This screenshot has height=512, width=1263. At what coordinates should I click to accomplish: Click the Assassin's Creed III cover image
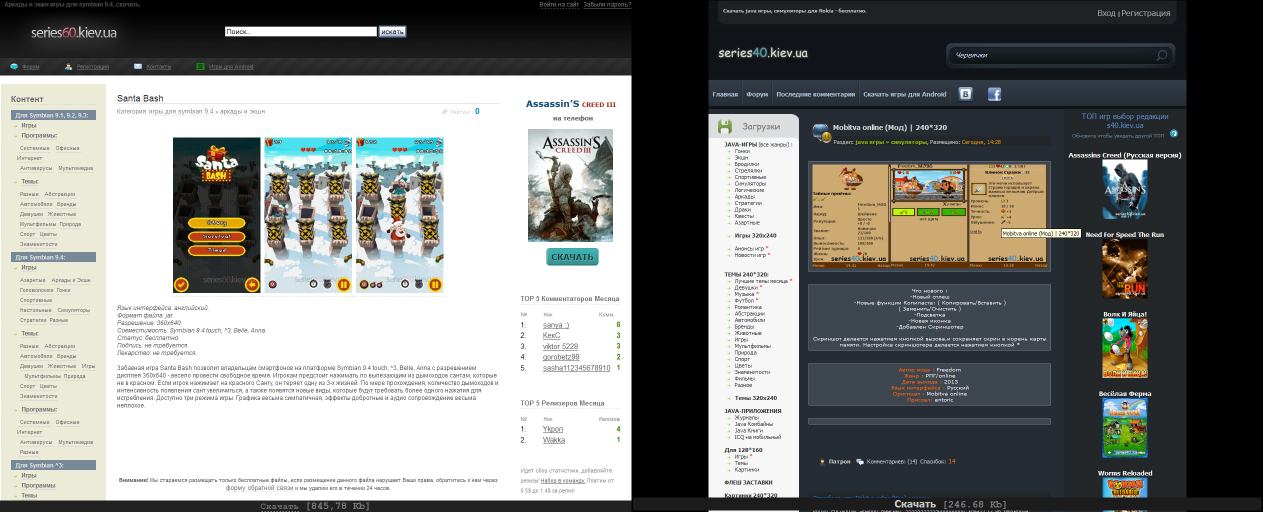click(570, 185)
